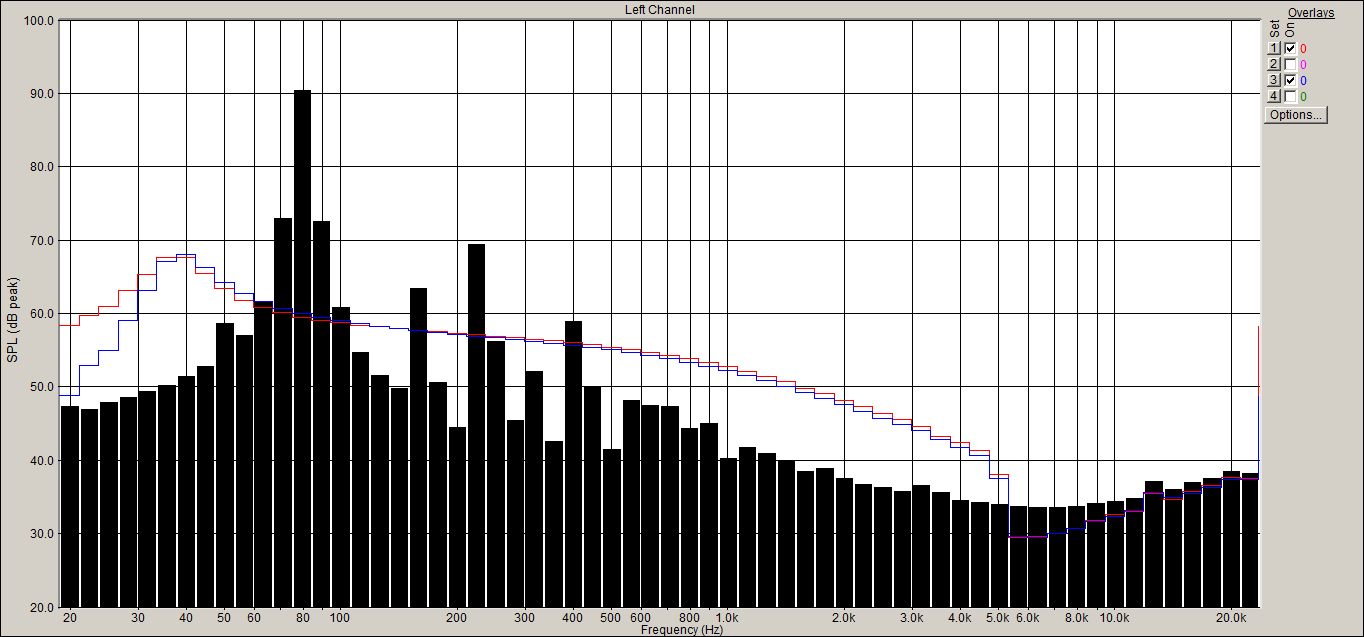Click the 100 frequency axis label
This screenshot has height=637, width=1364.
pyautogui.click(x=340, y=618)
